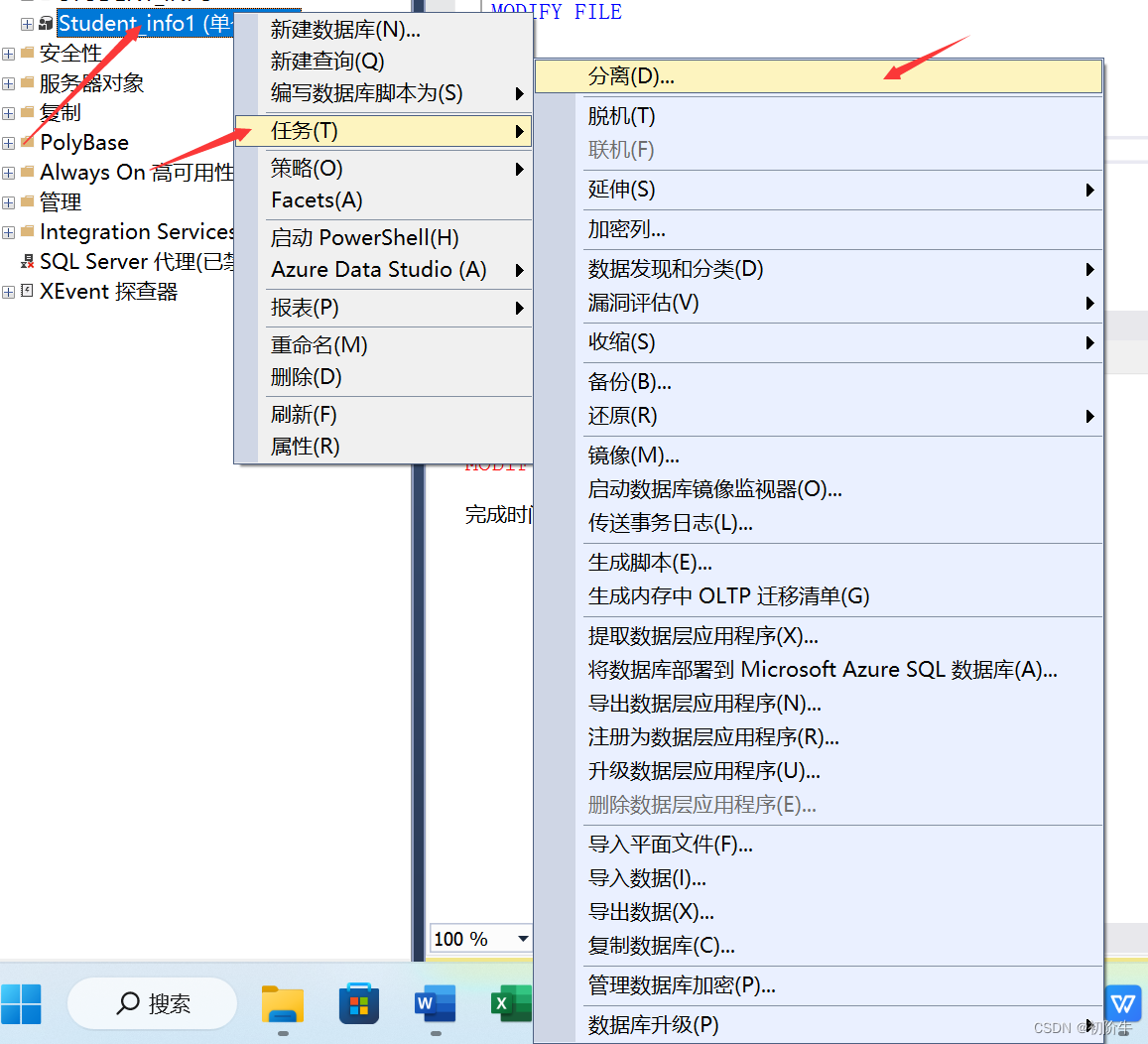Choose 镜像(M)... task
This screenshot has width=1148, height=1044.
(x=819, y=456)
